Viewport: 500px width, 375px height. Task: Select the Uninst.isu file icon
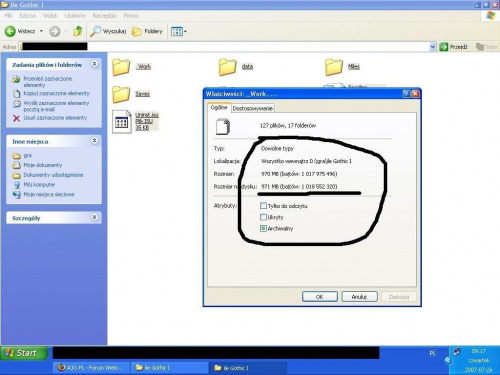[121, 122]
